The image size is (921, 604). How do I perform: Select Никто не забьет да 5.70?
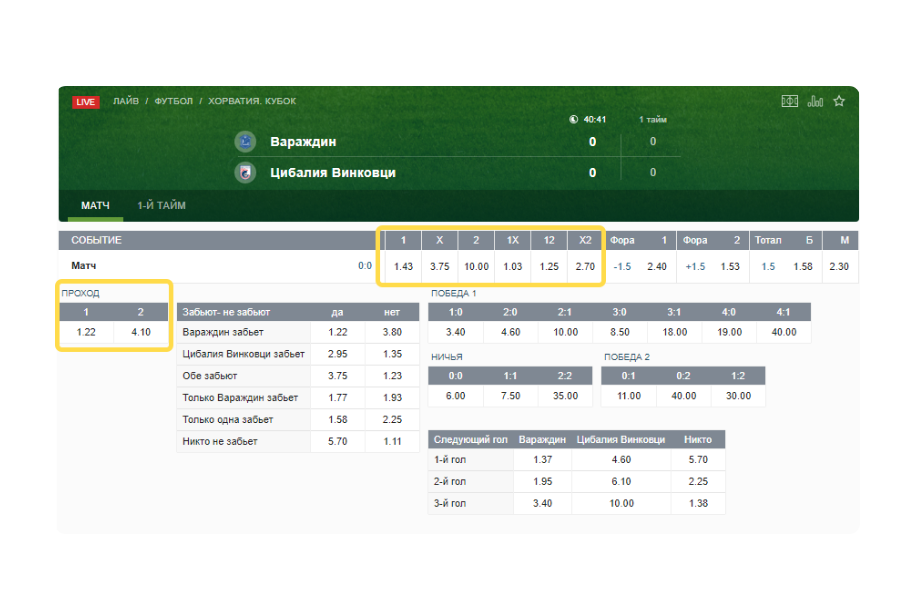point(338,441)
